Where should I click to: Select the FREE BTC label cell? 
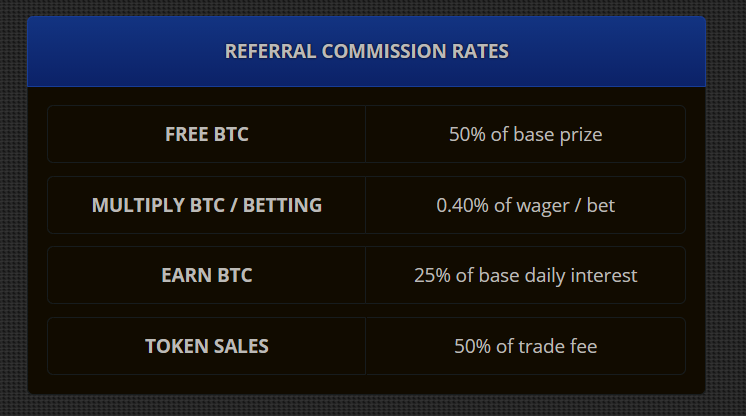coord(206,134)
